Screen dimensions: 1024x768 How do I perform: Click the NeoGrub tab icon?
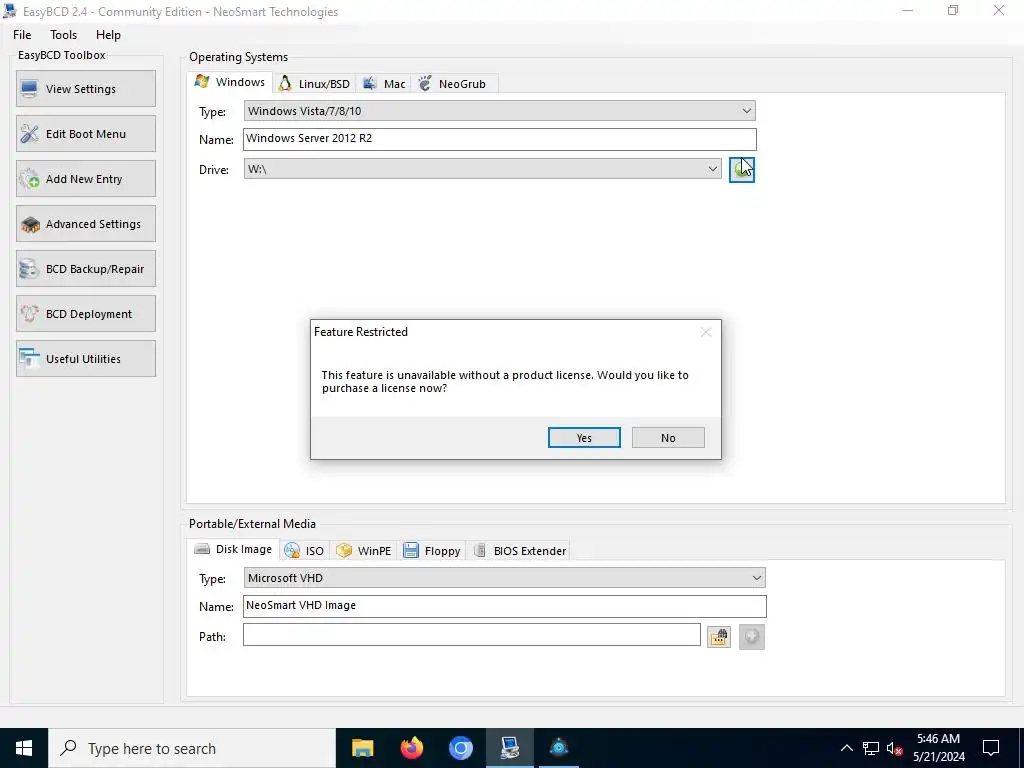tap(425, 83)
